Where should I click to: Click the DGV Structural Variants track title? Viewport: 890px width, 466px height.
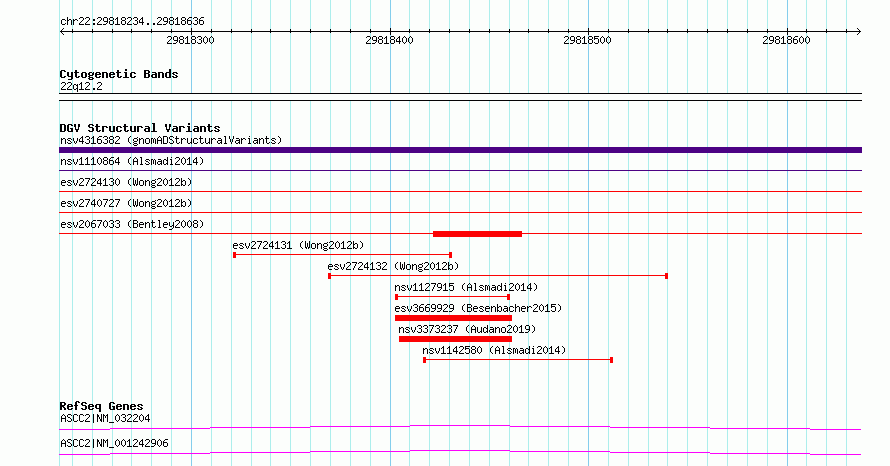click(140, 128)
